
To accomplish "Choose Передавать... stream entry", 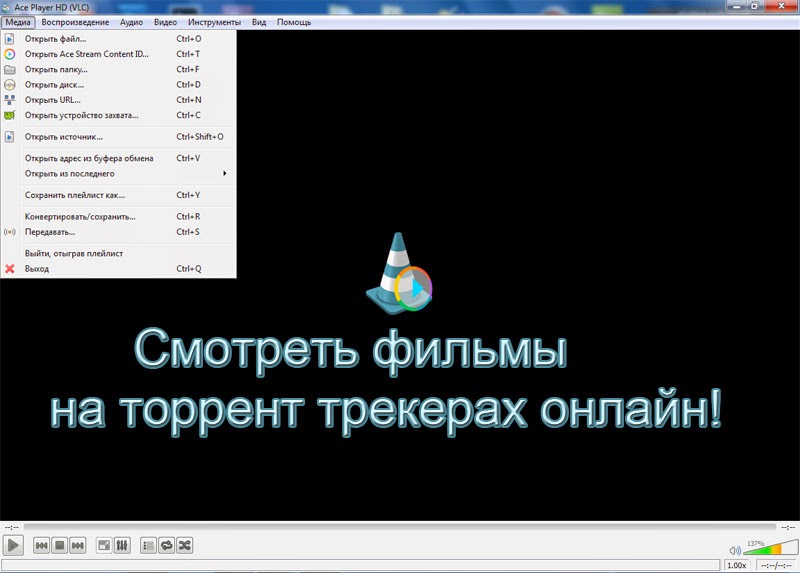I will pyautogui.click(x=118, y=232).
